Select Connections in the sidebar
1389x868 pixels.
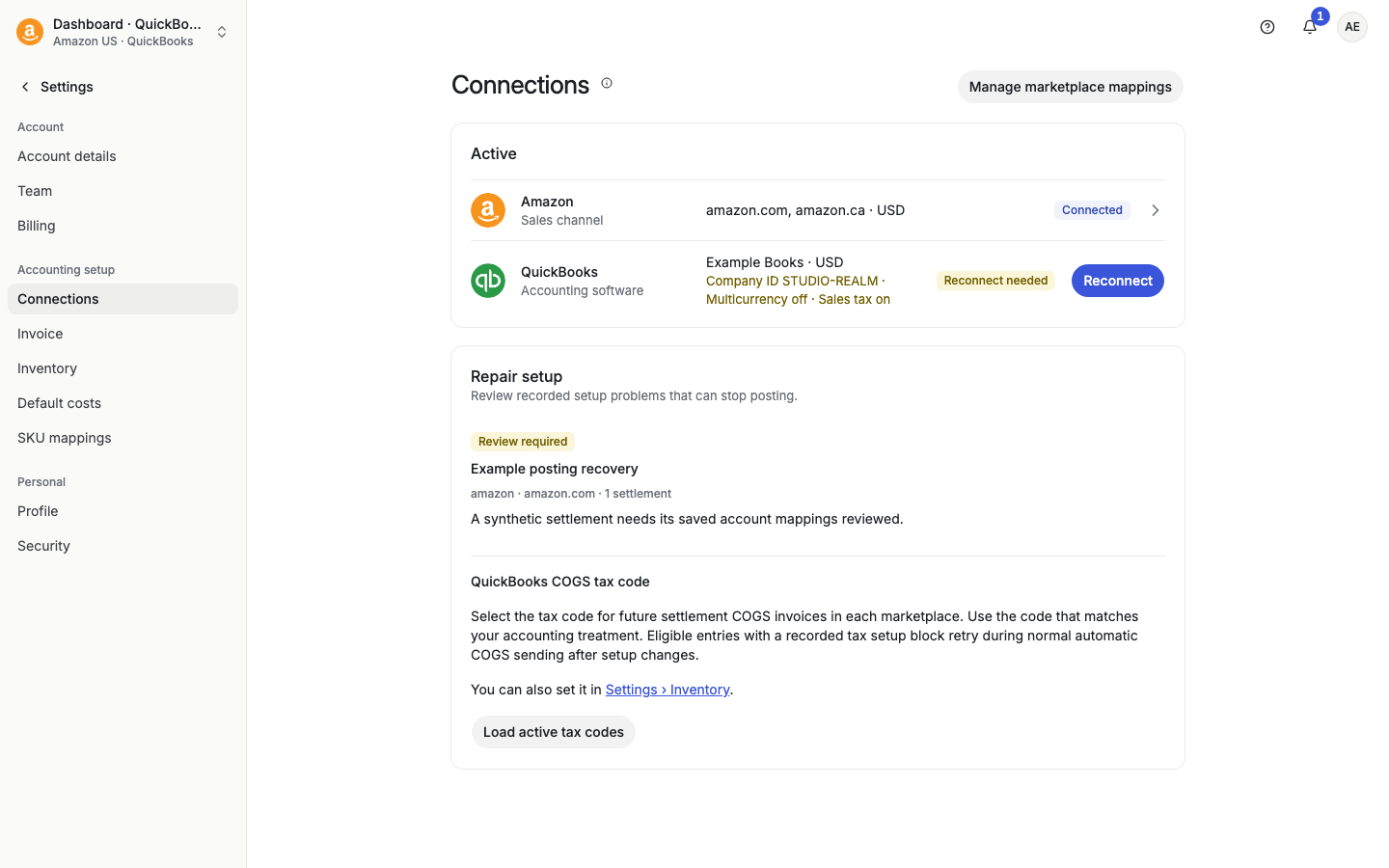[123, 299]
